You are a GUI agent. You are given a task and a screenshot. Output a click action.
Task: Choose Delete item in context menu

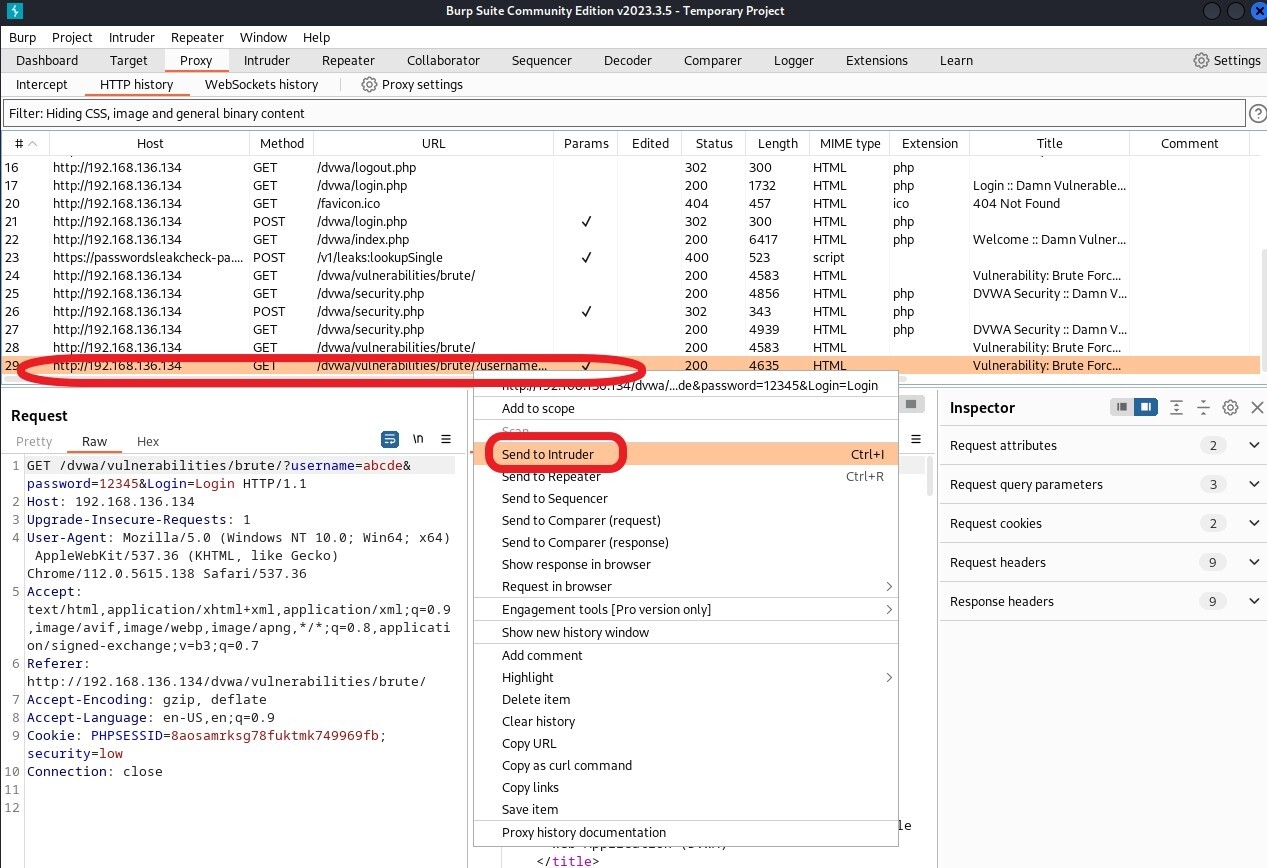click(686, 699)
